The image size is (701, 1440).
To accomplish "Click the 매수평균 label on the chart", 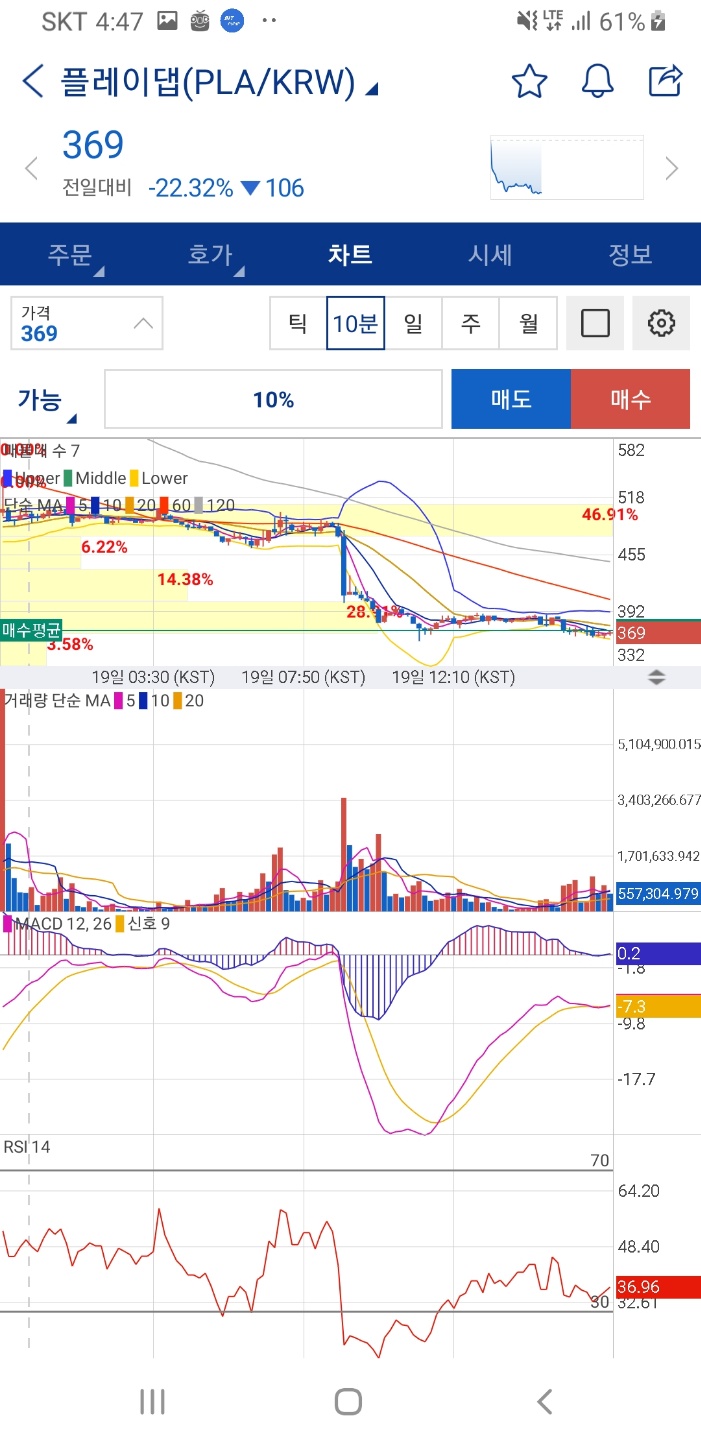I will pos(31,631).
